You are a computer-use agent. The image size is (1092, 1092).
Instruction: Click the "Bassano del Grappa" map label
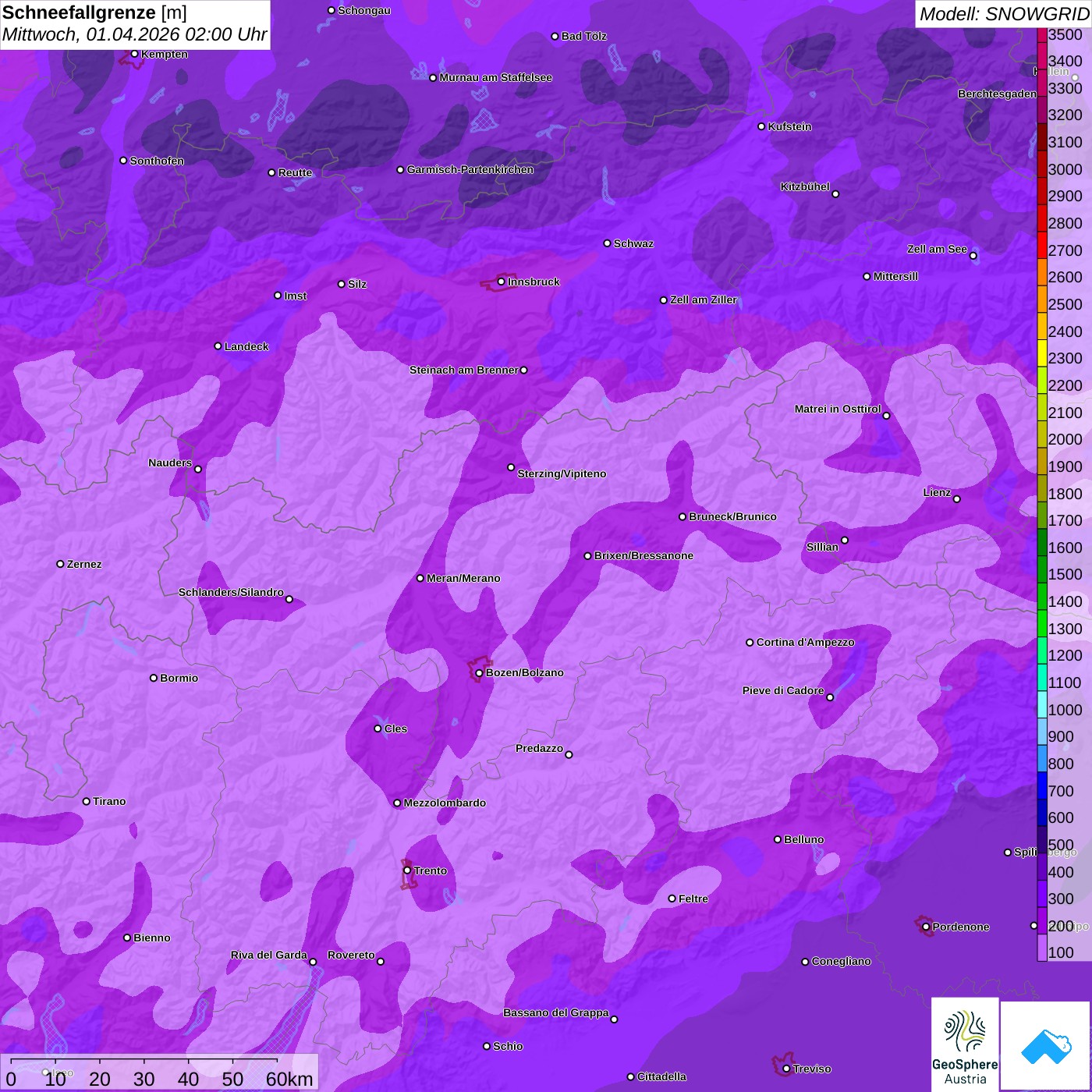[x=555, y=1012]
